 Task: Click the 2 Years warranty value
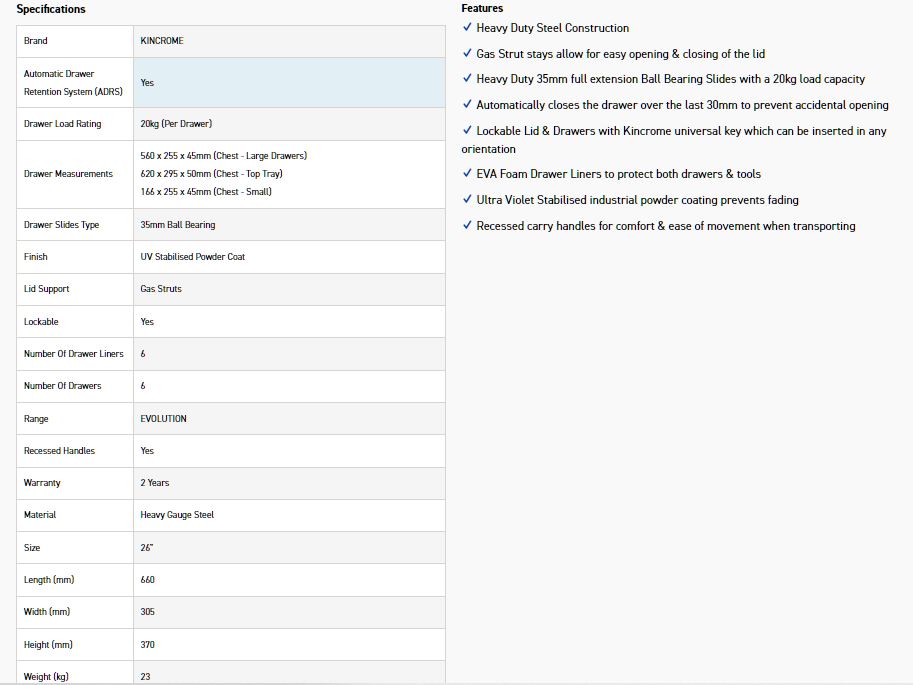(x=155, y=483)
